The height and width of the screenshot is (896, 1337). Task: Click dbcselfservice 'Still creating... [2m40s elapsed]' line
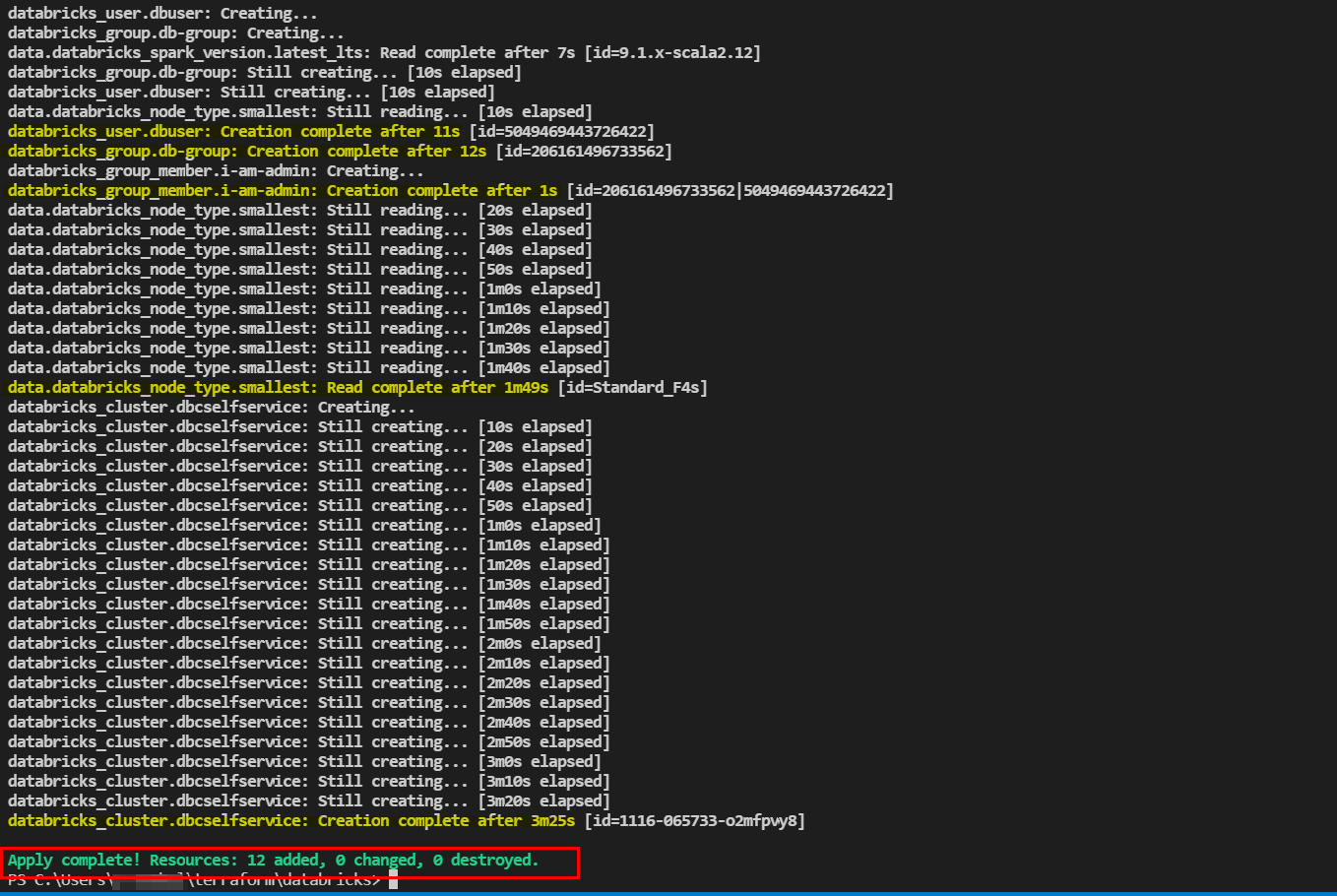click(x=309, y=723)
